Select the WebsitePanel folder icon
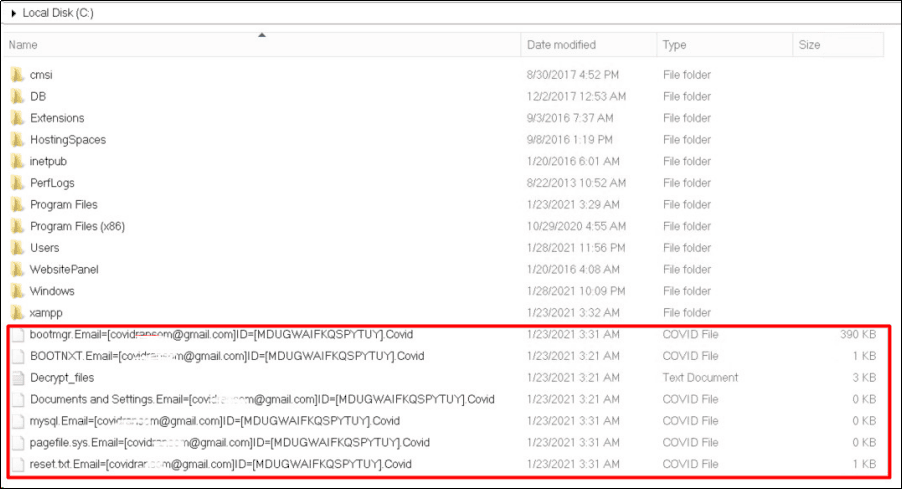Screen dimensions: 903x490 17,269
